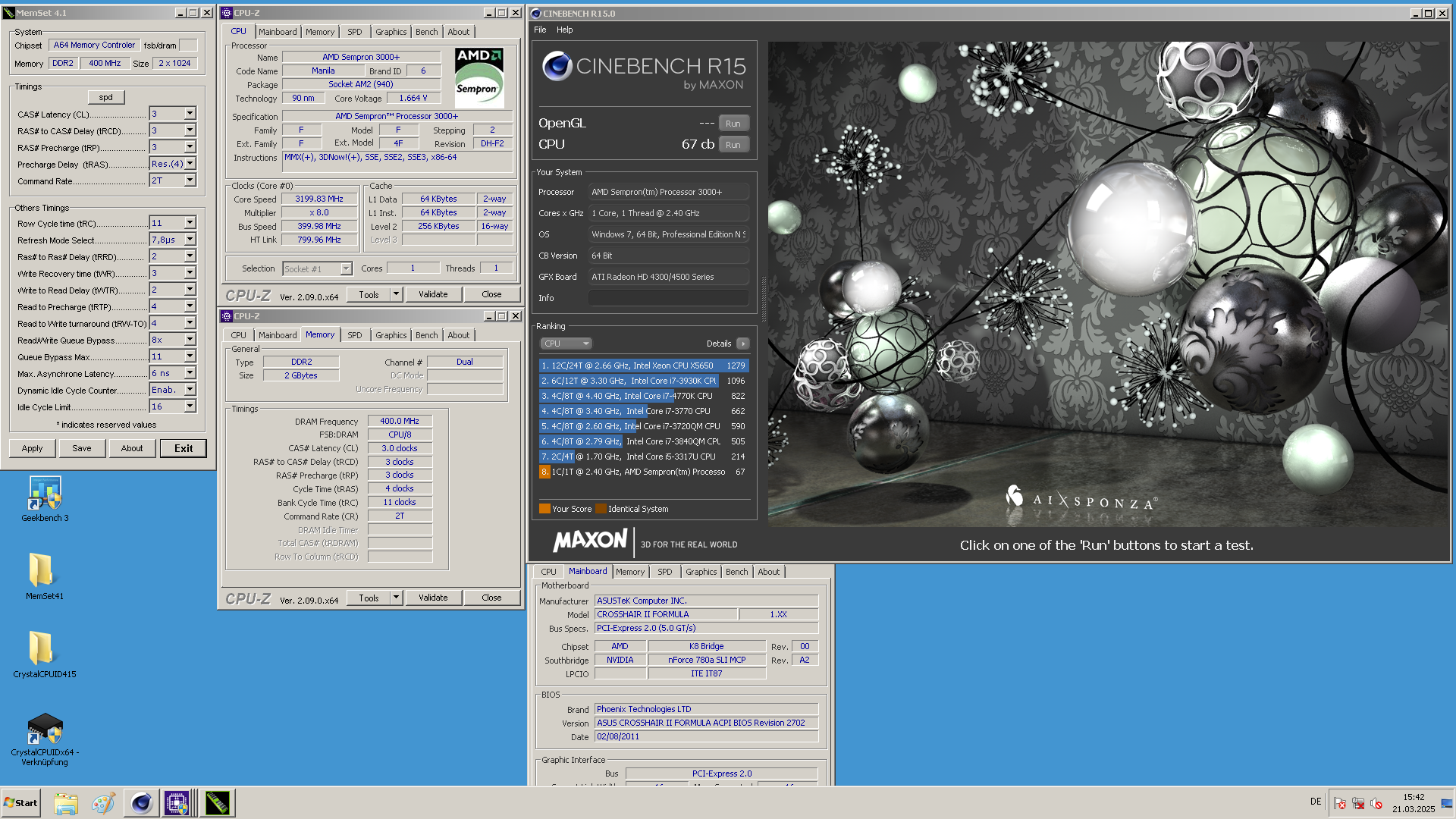Screen dimensions: 1456x819
Task: Click the Cinebench title bar icon
Action: 536,14
